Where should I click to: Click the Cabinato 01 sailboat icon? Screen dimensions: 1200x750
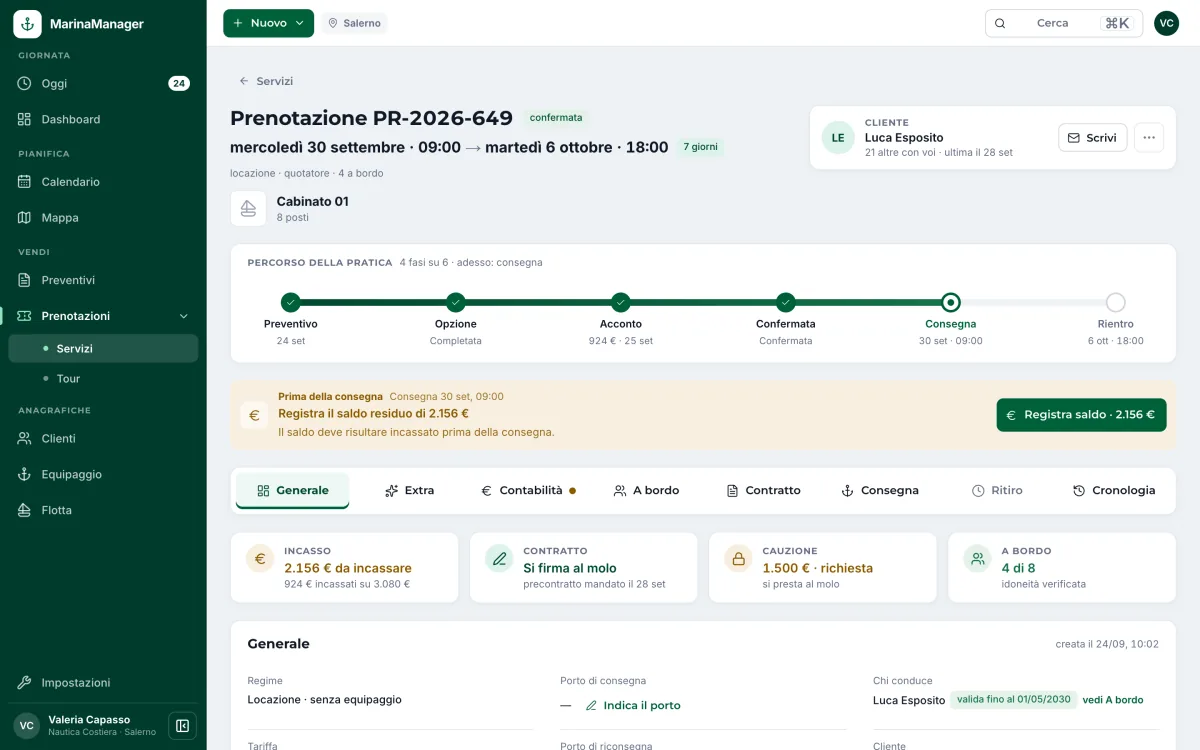(x=248, y=208)
